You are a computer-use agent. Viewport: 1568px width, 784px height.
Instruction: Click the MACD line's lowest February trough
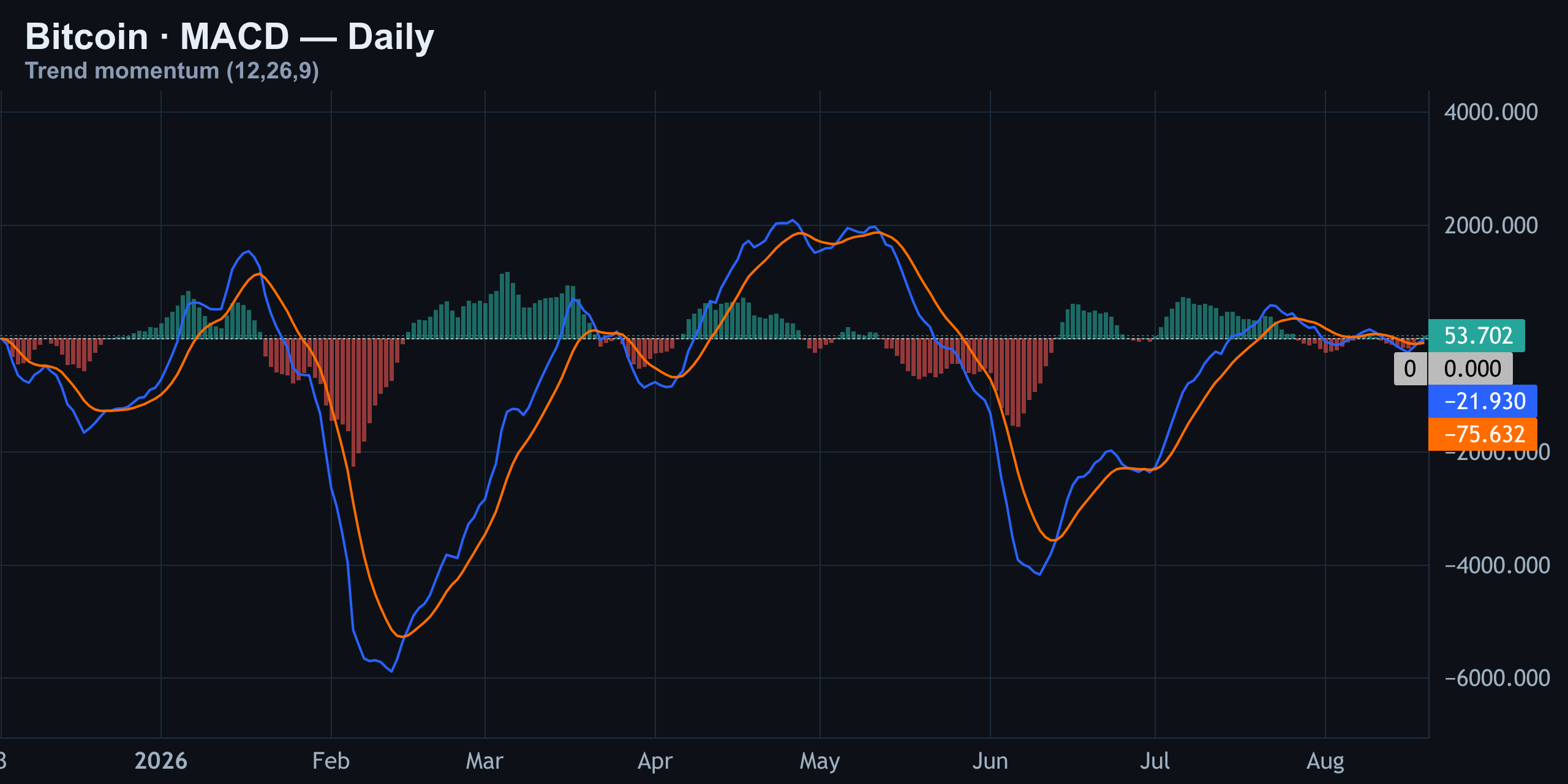click(391, 671)
